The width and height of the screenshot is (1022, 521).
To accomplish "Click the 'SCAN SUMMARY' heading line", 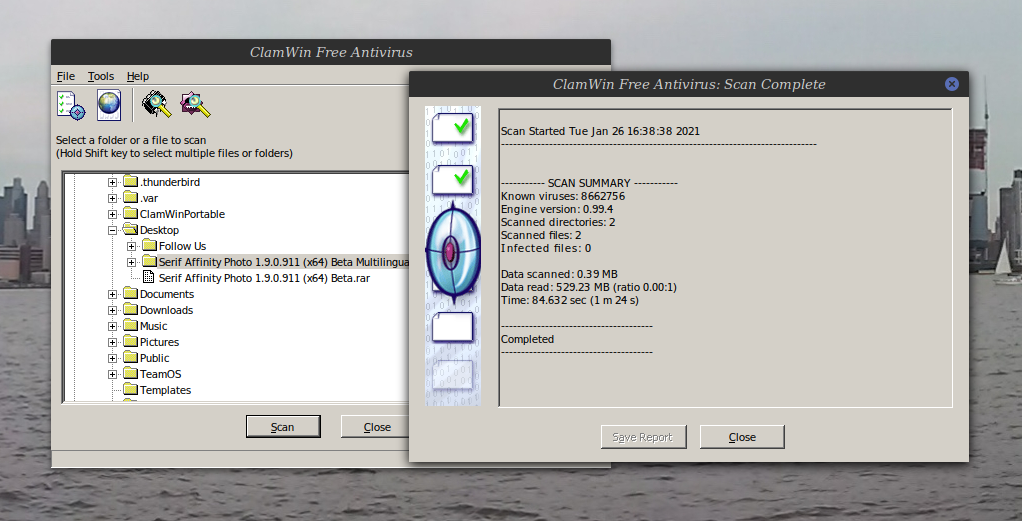I will [589, 183].
